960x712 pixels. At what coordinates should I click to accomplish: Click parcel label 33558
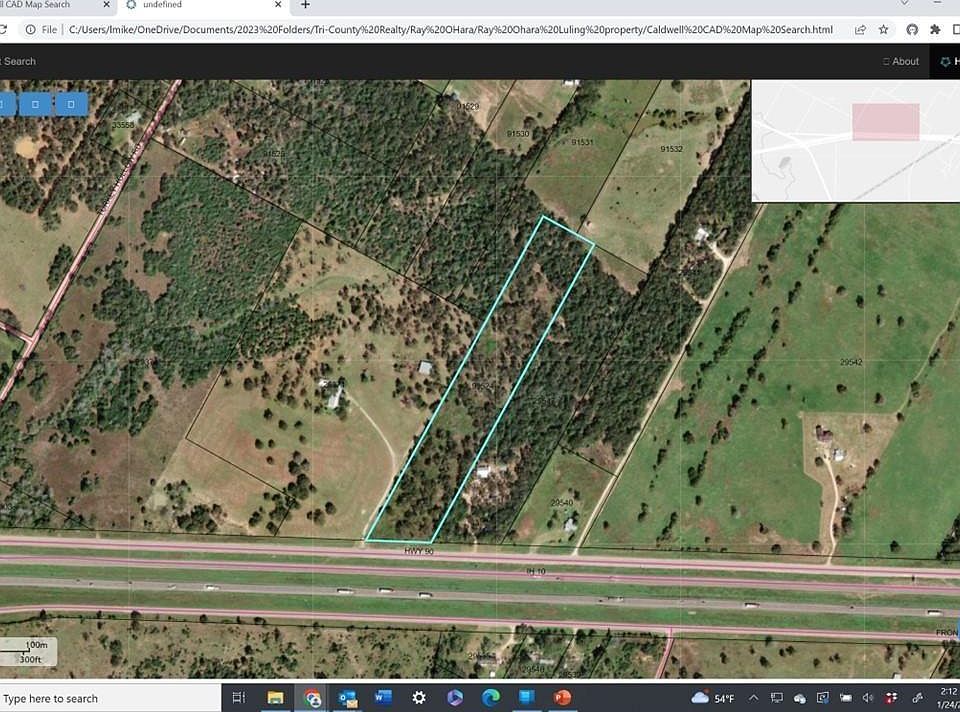pyautogui.click(x=123, y=125)
